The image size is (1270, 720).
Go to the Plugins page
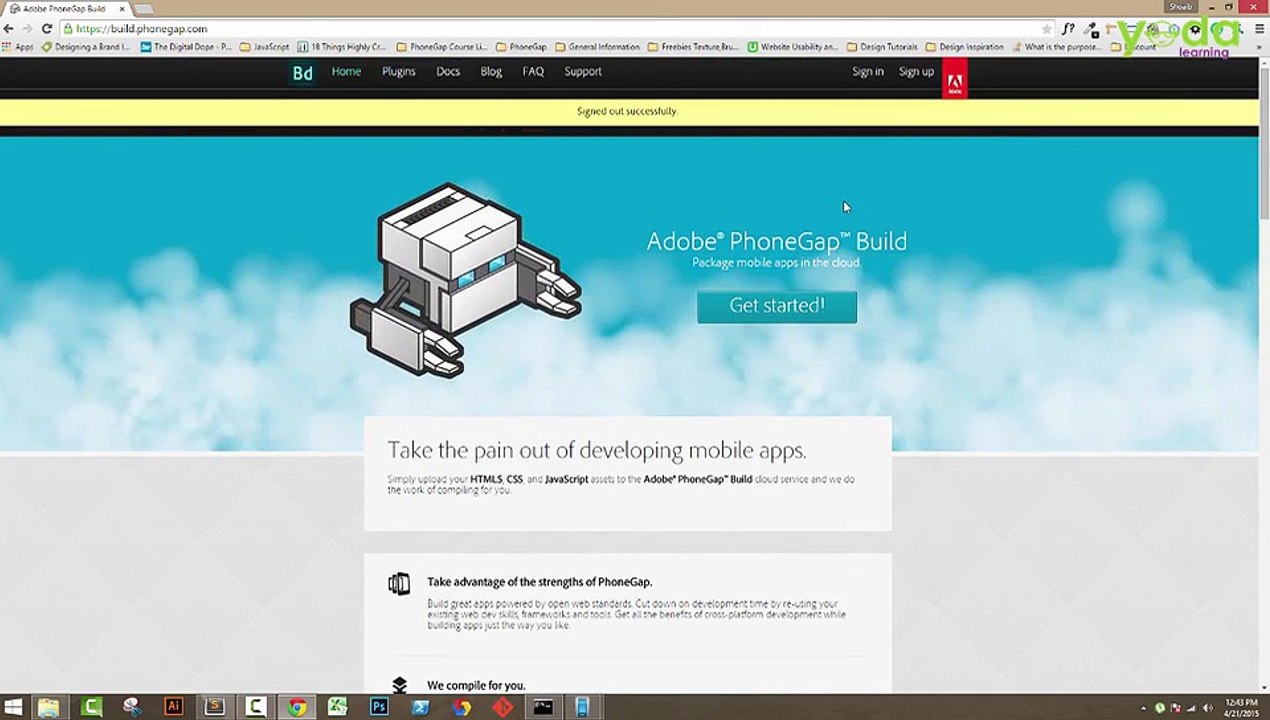coord(398,72)
